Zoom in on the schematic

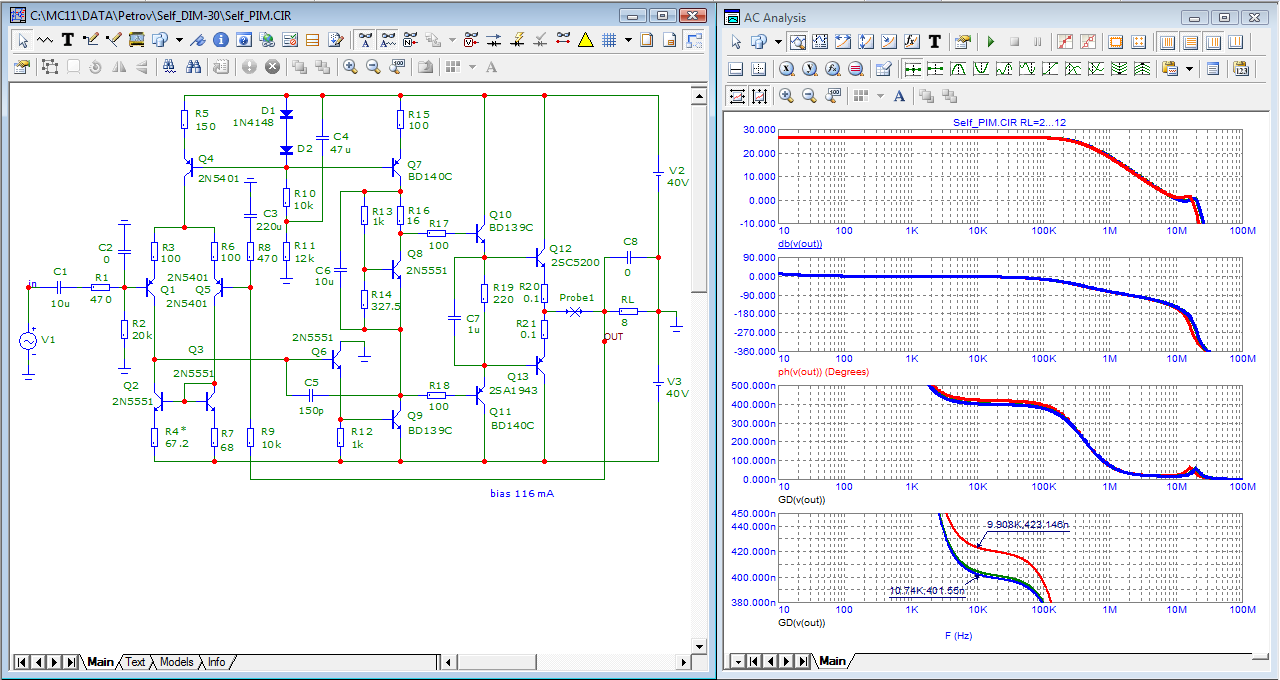pyautogui.click(x=350, y=66)
